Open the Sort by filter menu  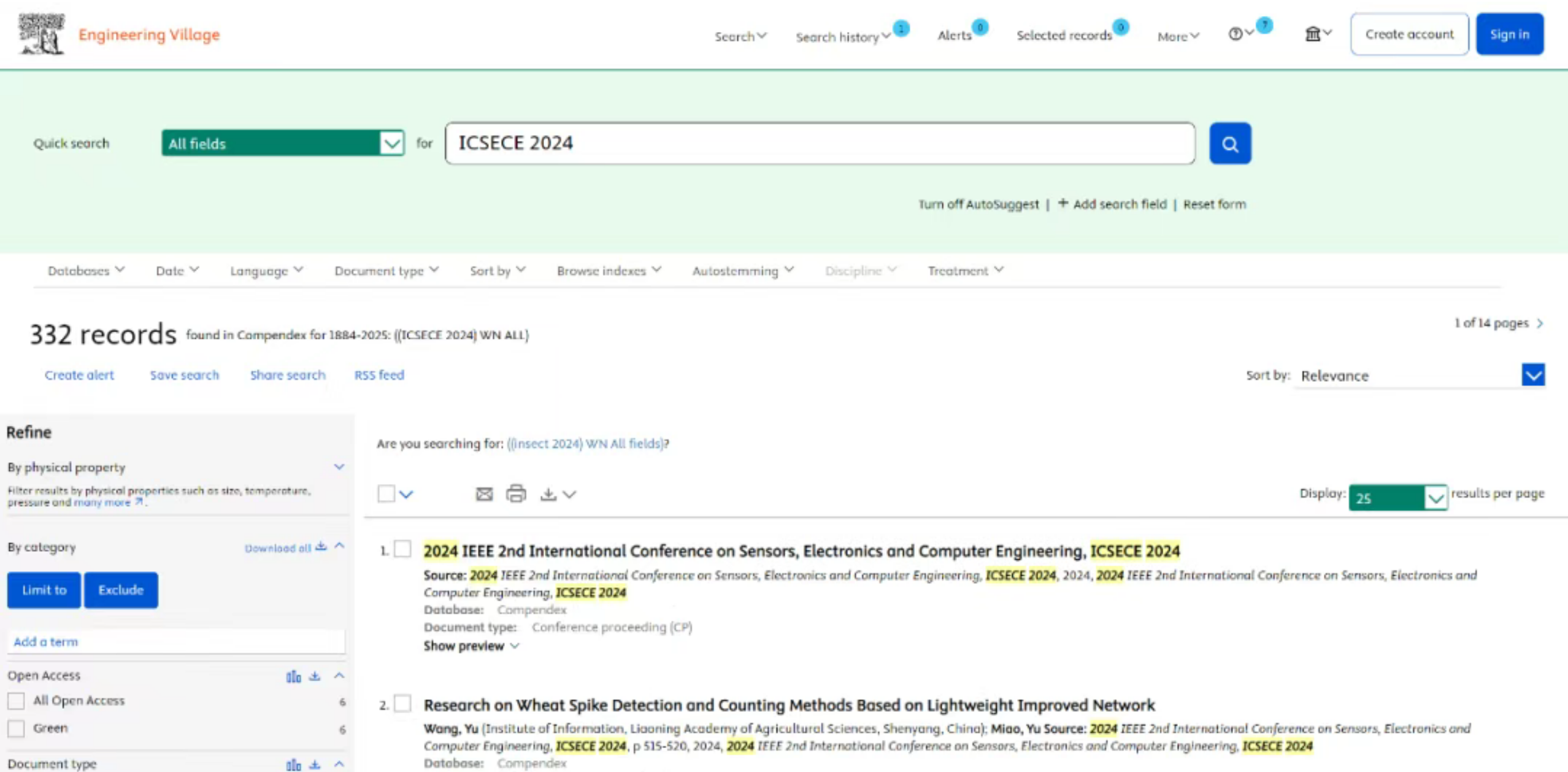point(498,271)
